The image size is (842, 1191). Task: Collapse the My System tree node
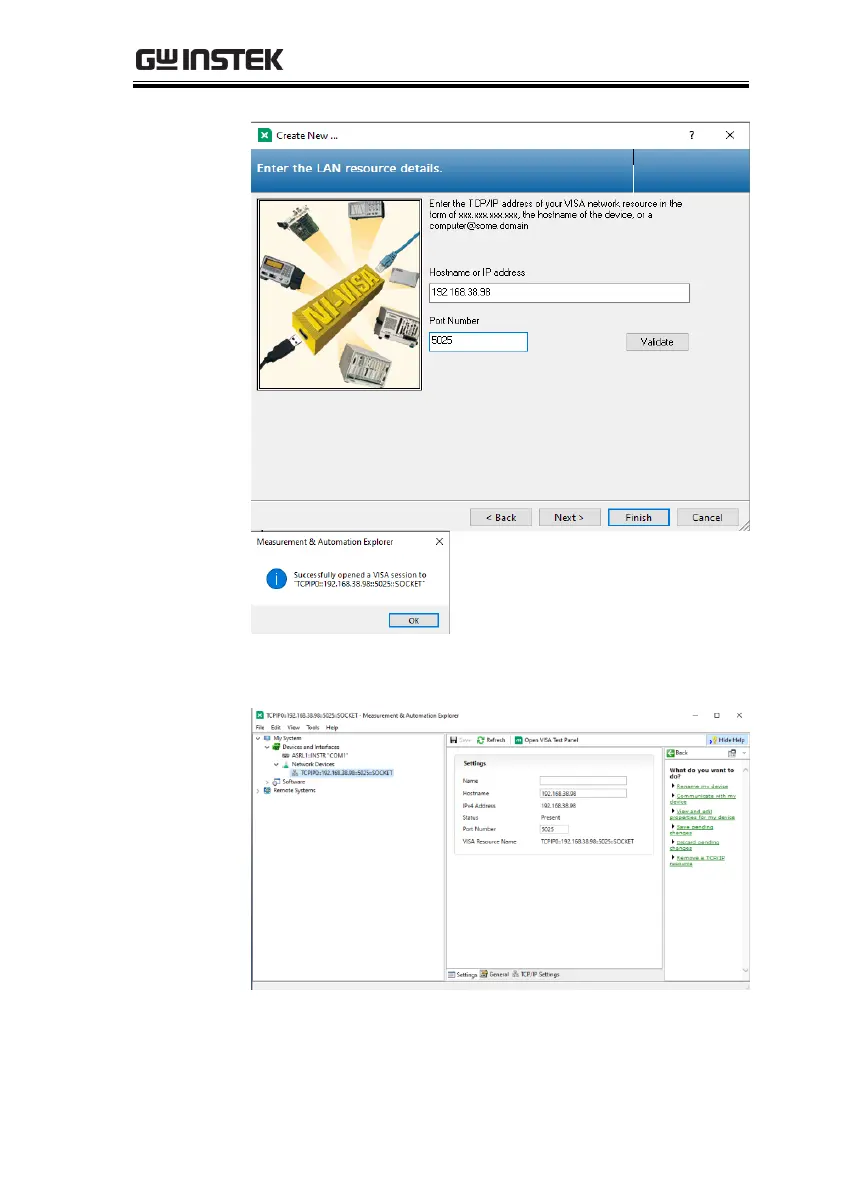[x=260, y=738]
